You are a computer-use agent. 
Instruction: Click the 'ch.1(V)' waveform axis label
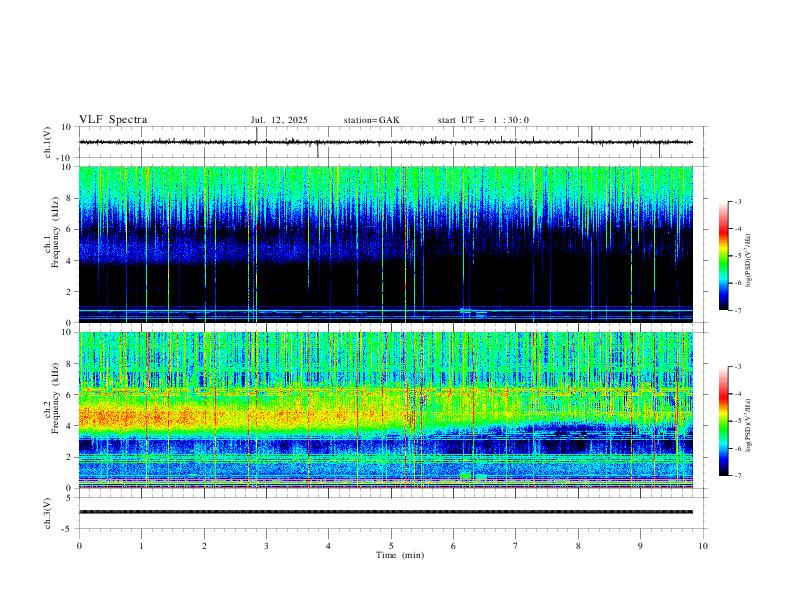pyautogui.click(x=48, y=142)
